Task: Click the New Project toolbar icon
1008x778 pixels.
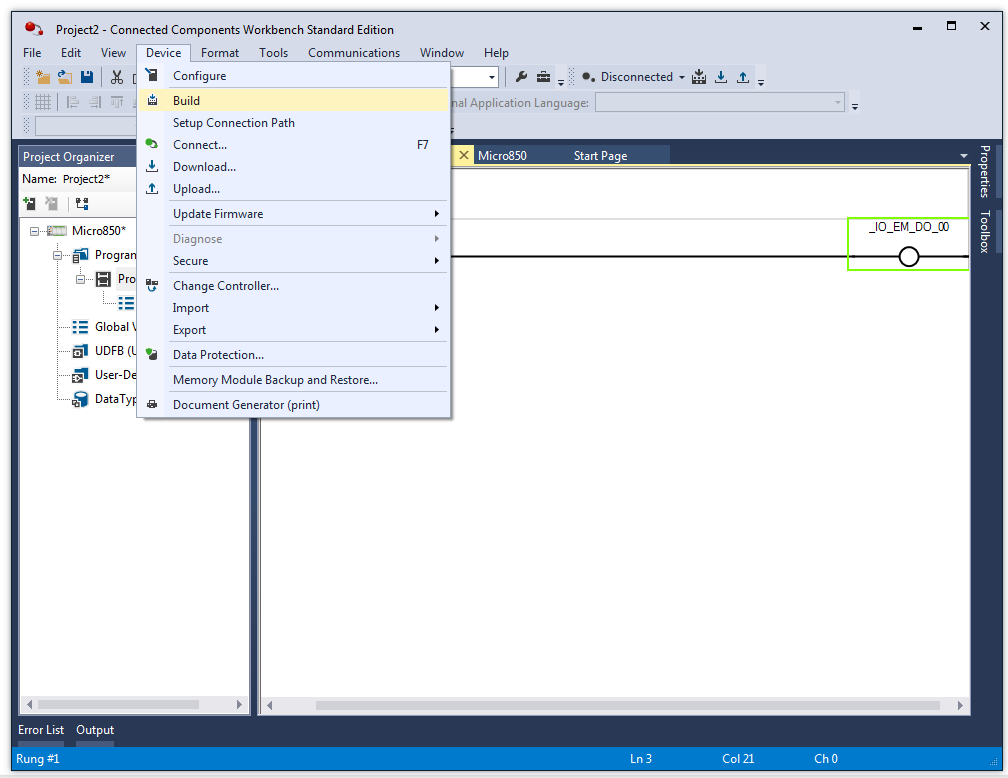Action: [x=43, y=77]
